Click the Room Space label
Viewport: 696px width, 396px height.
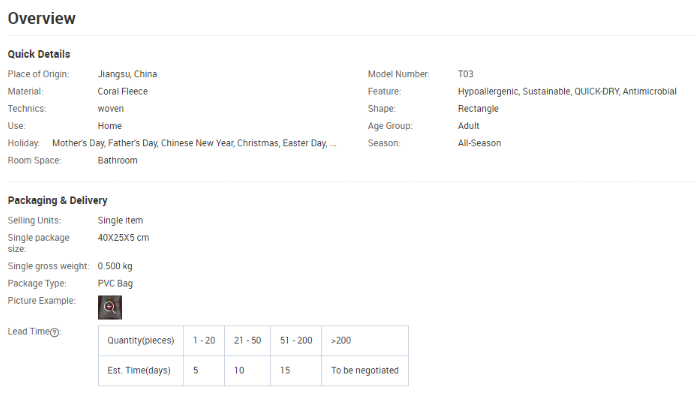[x=34, y=161]
